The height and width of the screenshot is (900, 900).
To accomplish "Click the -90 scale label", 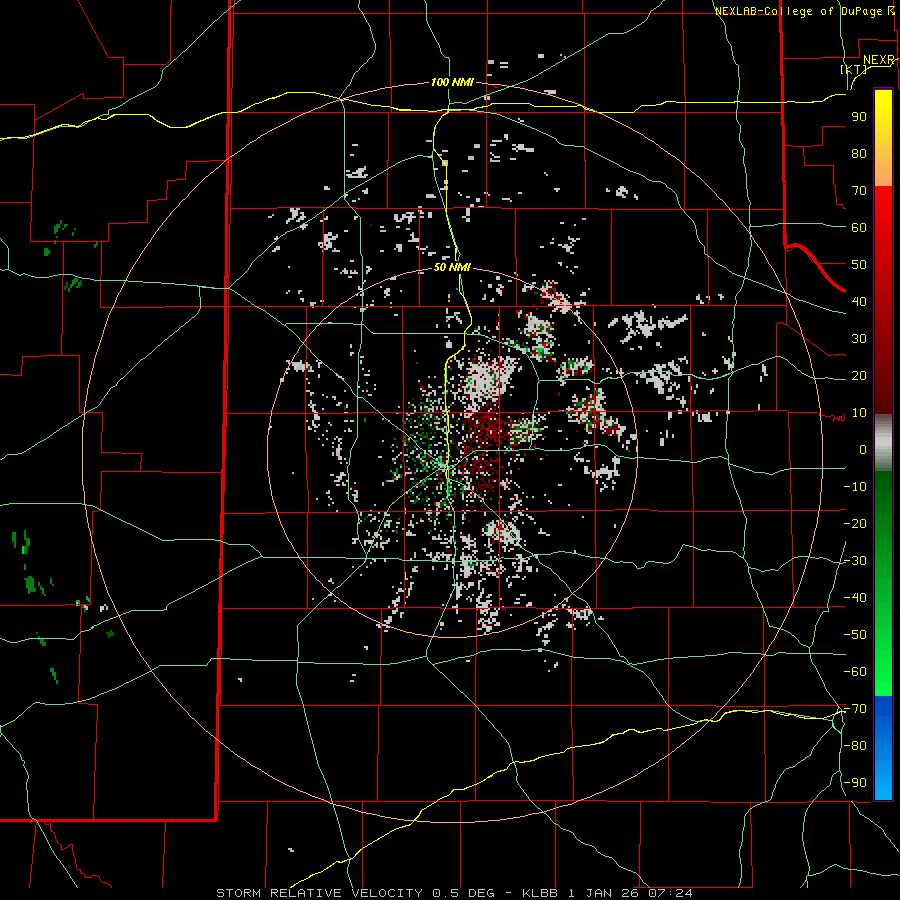I will click(855, 783).
